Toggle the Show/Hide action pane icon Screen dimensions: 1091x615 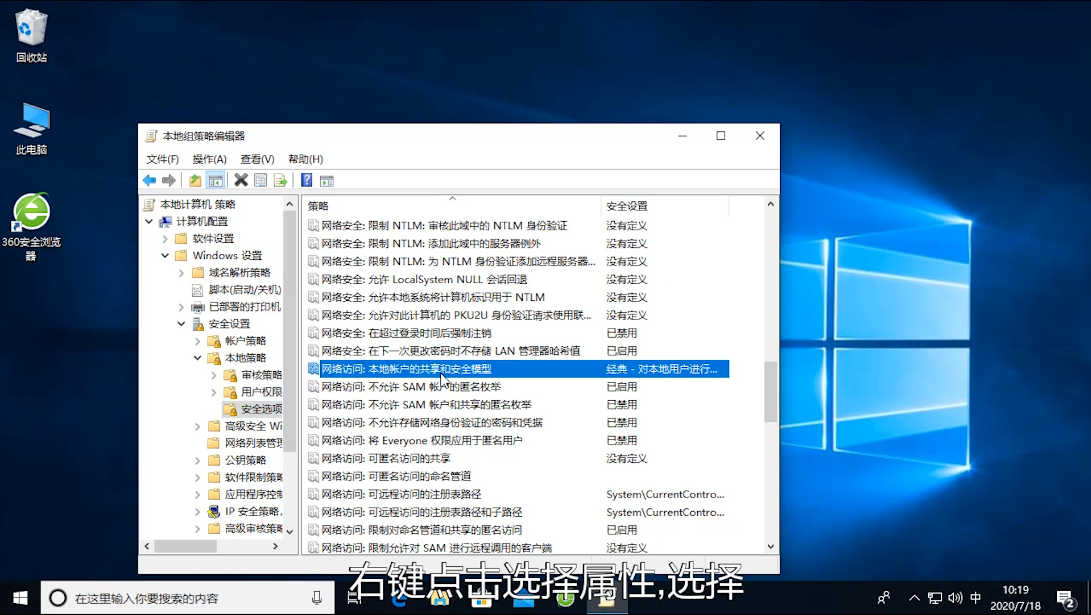[327, 181]
